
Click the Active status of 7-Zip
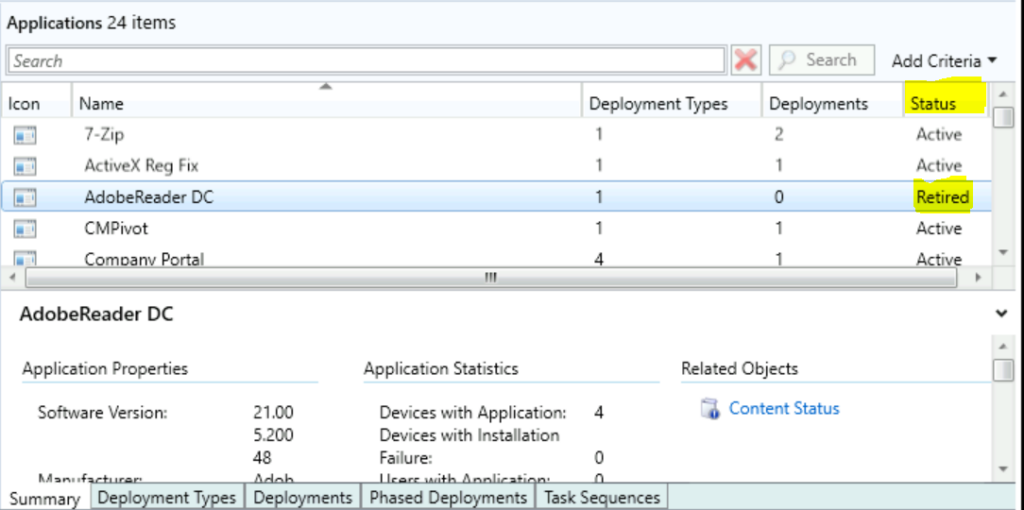tap(939, 135)
